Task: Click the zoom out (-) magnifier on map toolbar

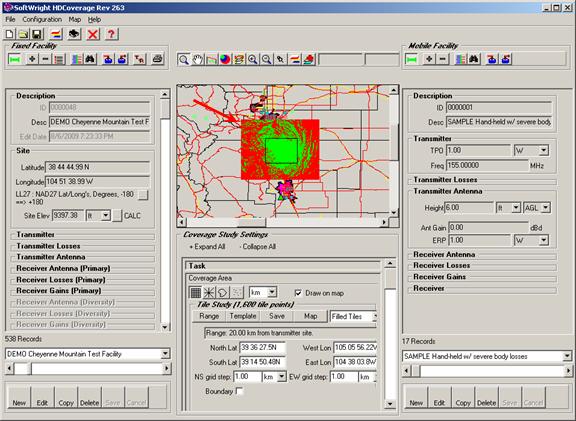Action: coord(267,59)
